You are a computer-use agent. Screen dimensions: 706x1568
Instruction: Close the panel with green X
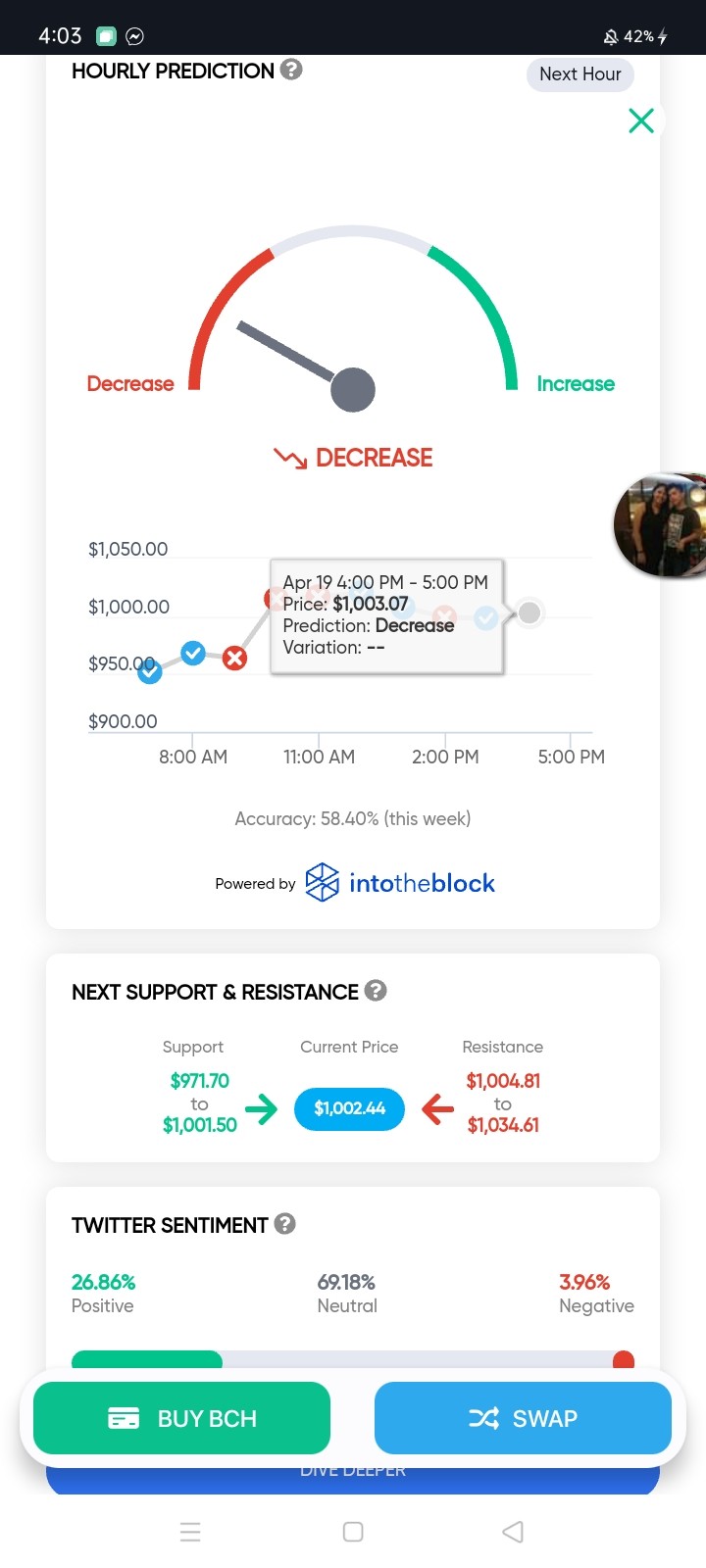pyautogui.click(x=641, y=121)
